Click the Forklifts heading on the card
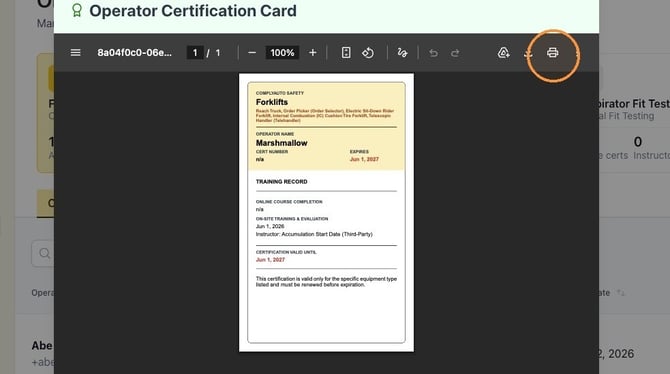This screenshot has width=670, height=374. pyautogui.click(x=272, y=102)
